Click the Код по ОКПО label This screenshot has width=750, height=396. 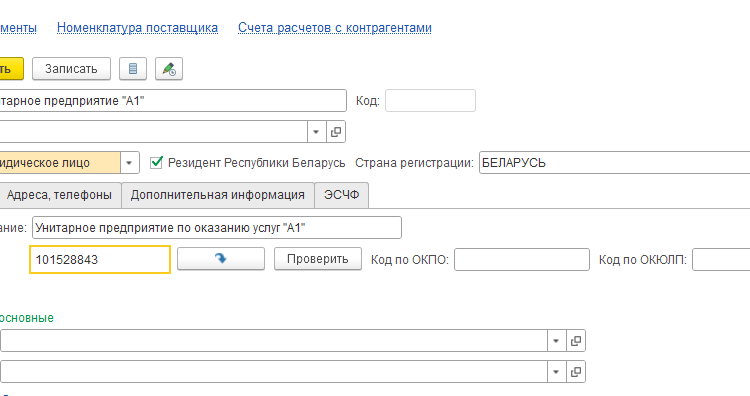pos(410,260)
